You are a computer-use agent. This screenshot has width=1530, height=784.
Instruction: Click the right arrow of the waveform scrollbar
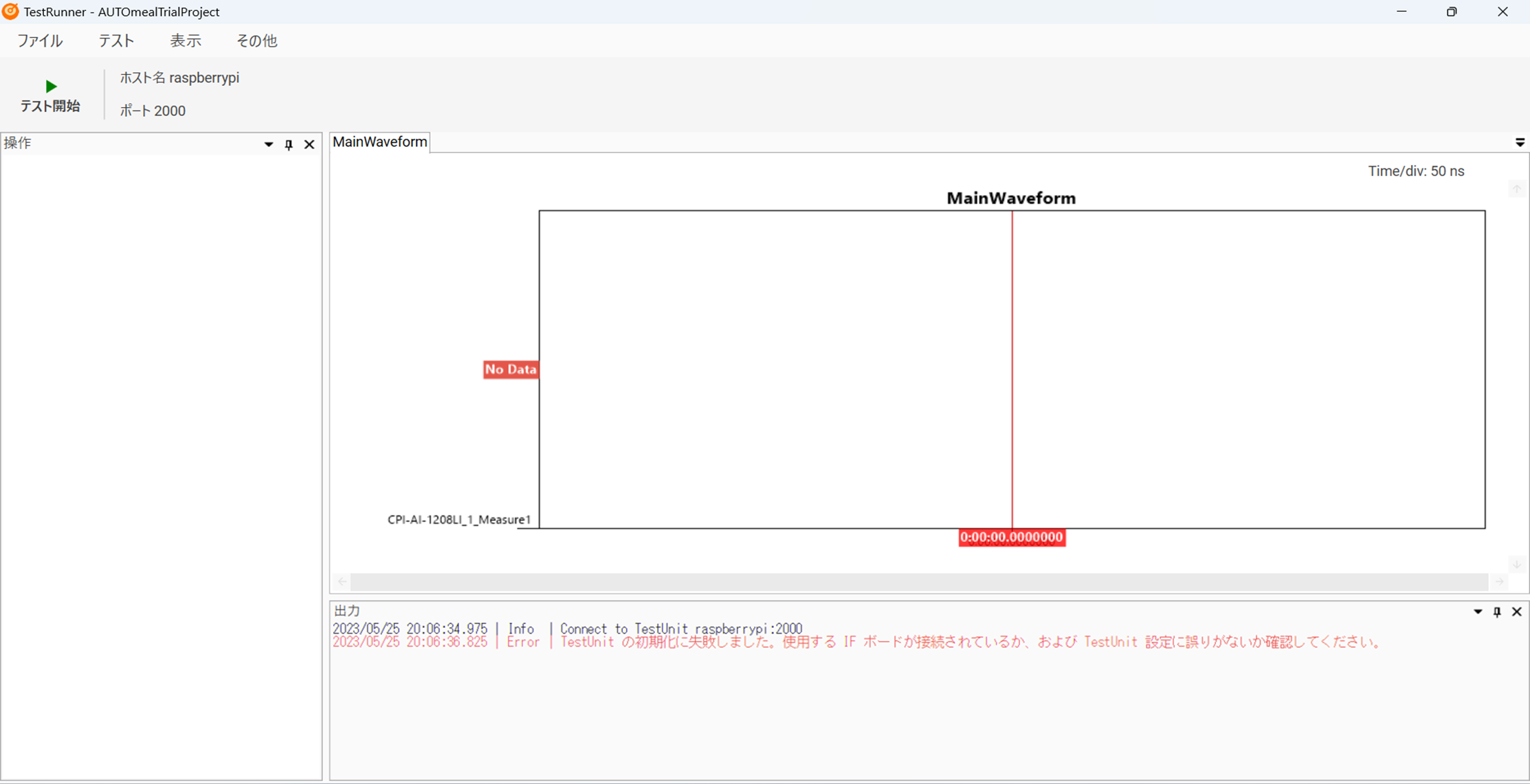point(1501,581)
